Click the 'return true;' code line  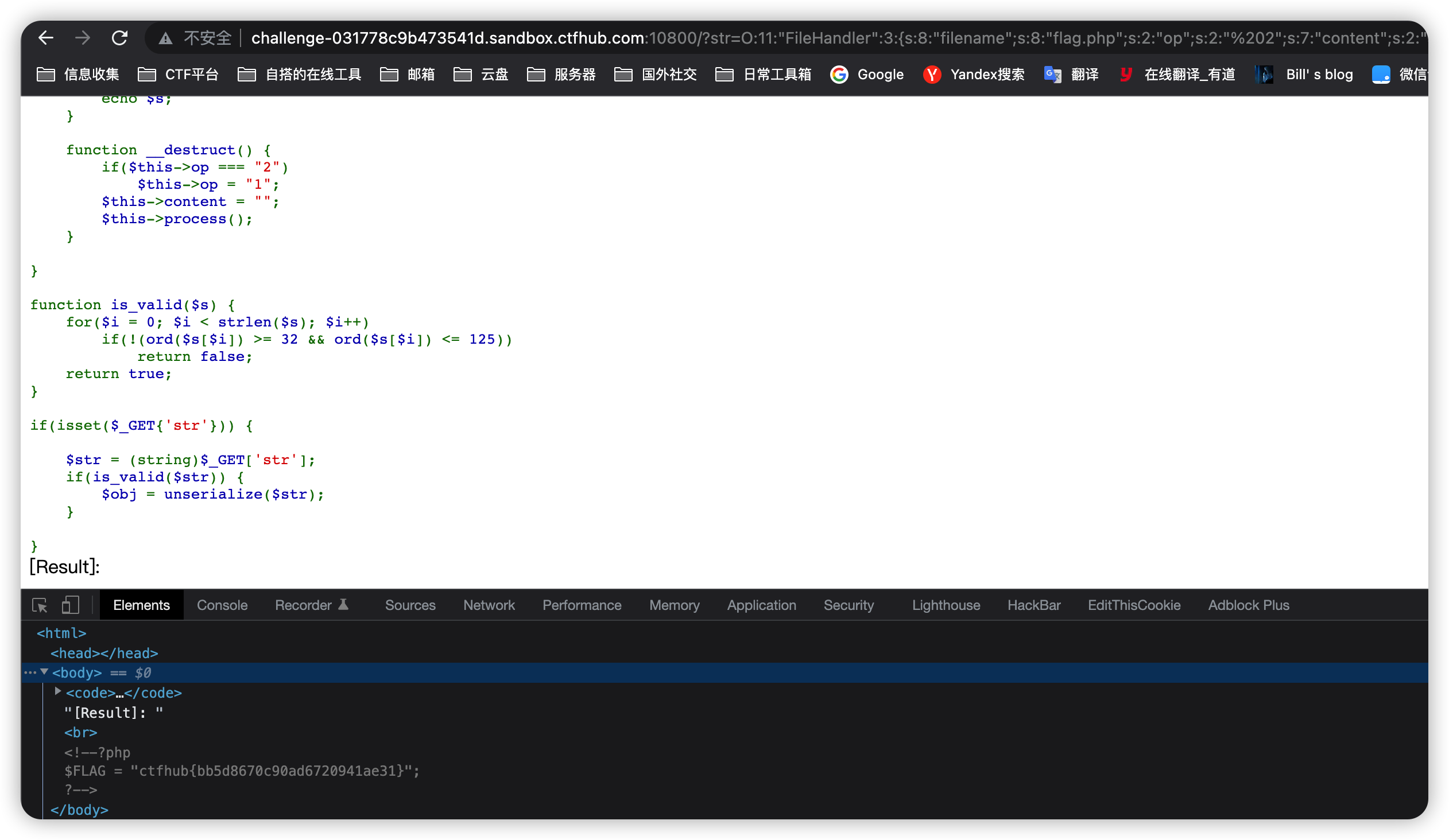(119, 374)
